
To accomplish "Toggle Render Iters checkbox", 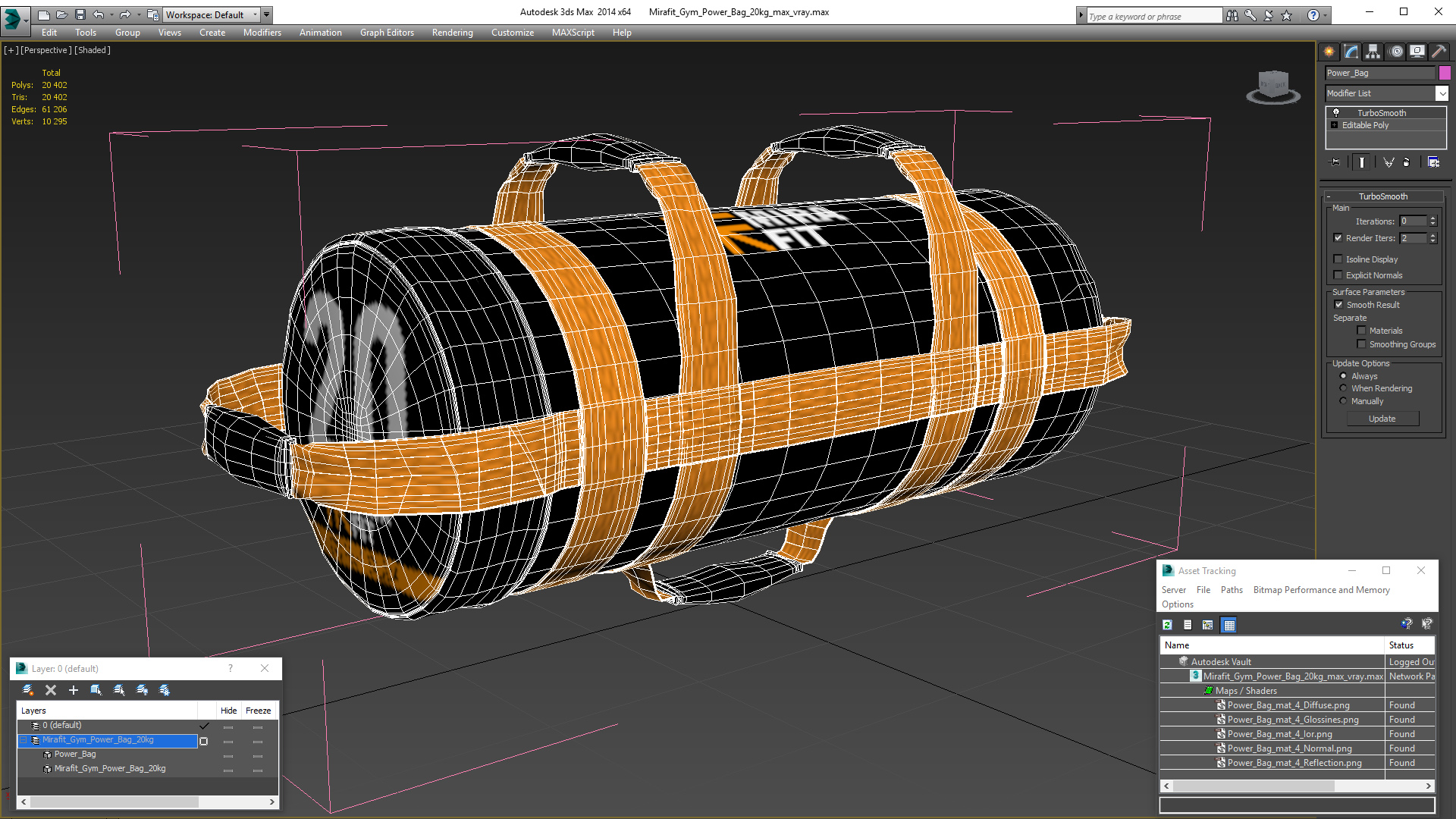I will [1338, 238].
